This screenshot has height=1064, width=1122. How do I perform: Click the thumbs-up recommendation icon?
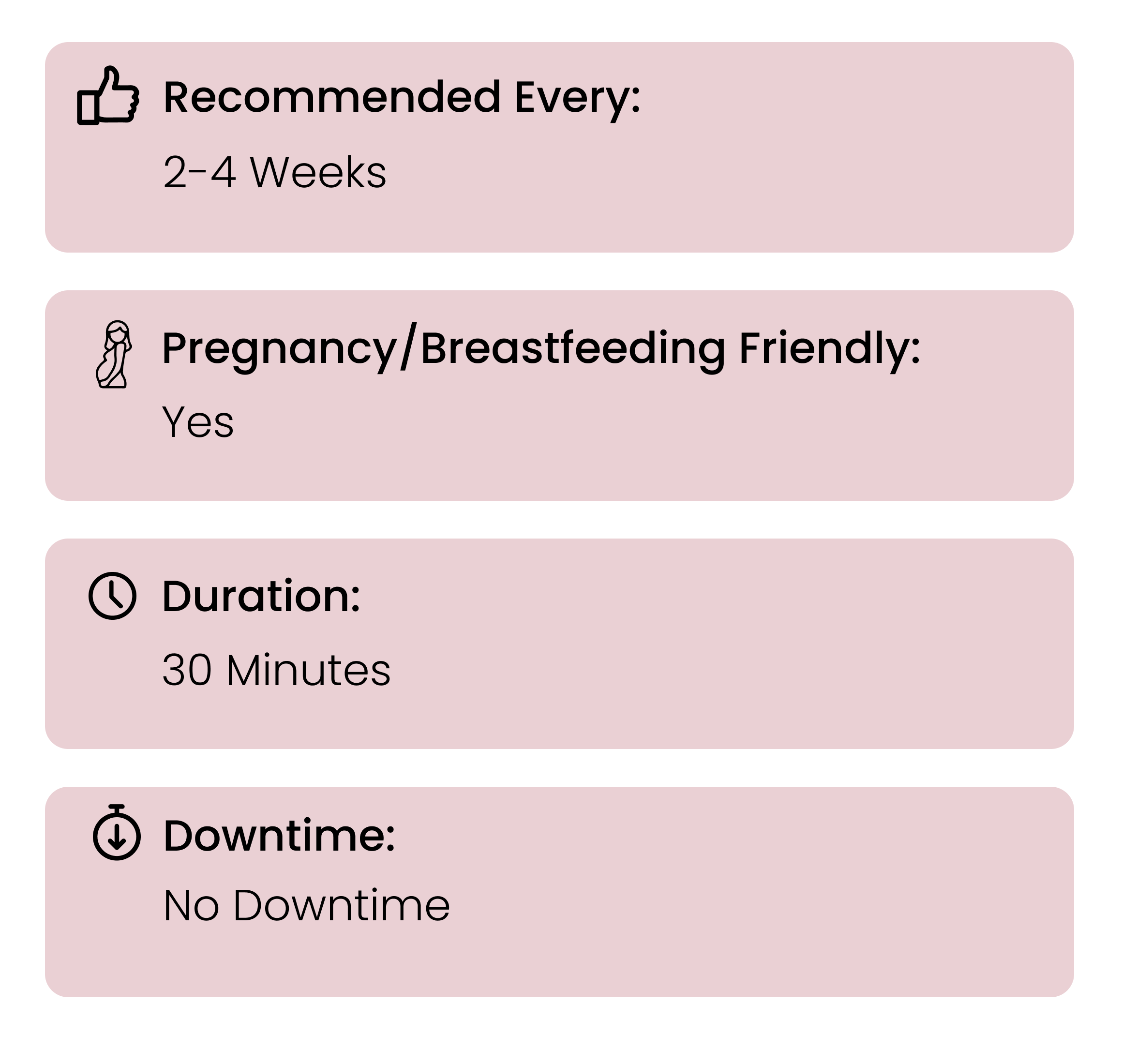pyautogui.click(x=108, y=96)
